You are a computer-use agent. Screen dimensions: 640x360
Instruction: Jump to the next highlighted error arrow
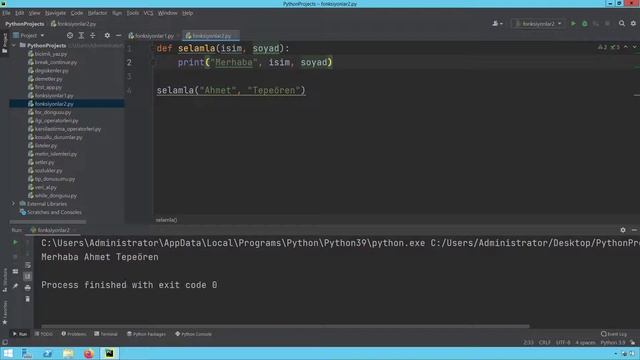pyautogui.click(x=634, y=47)
